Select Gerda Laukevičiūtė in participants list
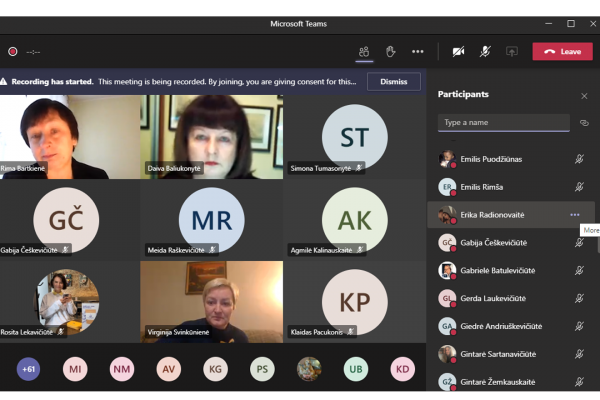This screenshot has height=400, width=600. coord(511,299)
